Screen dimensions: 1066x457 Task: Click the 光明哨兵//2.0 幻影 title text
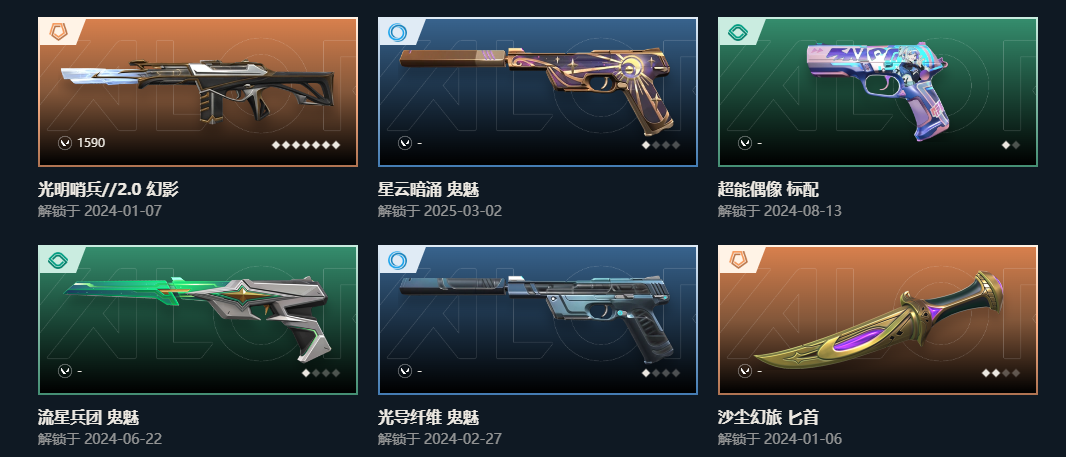tap(108, 189)
